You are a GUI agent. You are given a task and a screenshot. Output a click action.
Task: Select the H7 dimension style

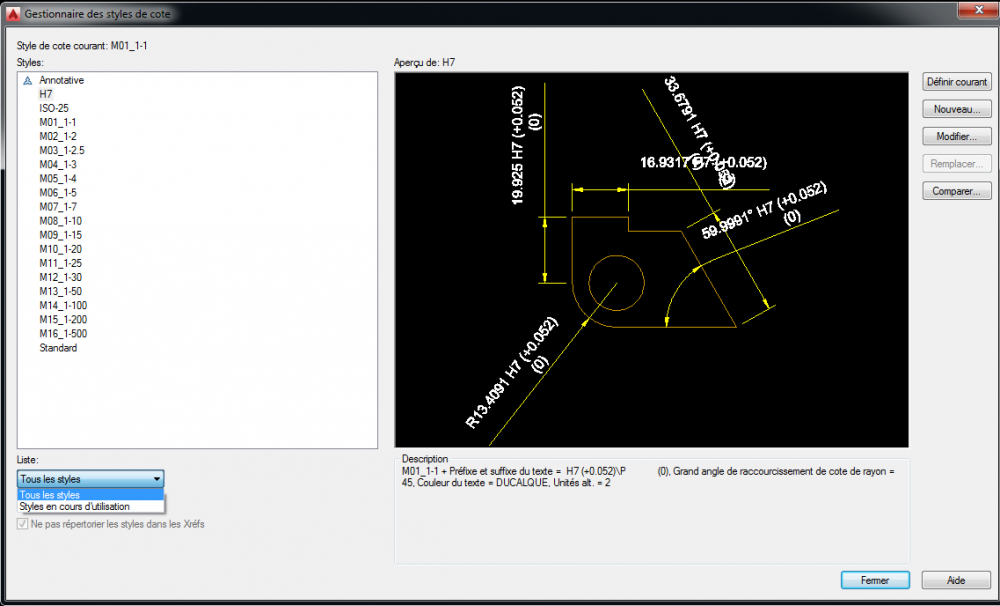[x=46, y=94]
